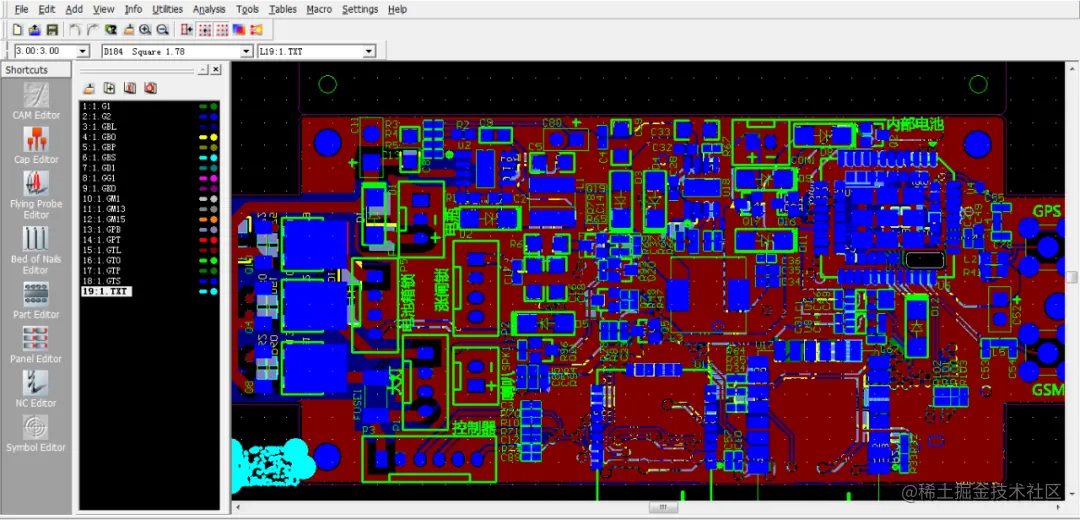
Task: Open the File menu
Action: (x=21, y=10)
